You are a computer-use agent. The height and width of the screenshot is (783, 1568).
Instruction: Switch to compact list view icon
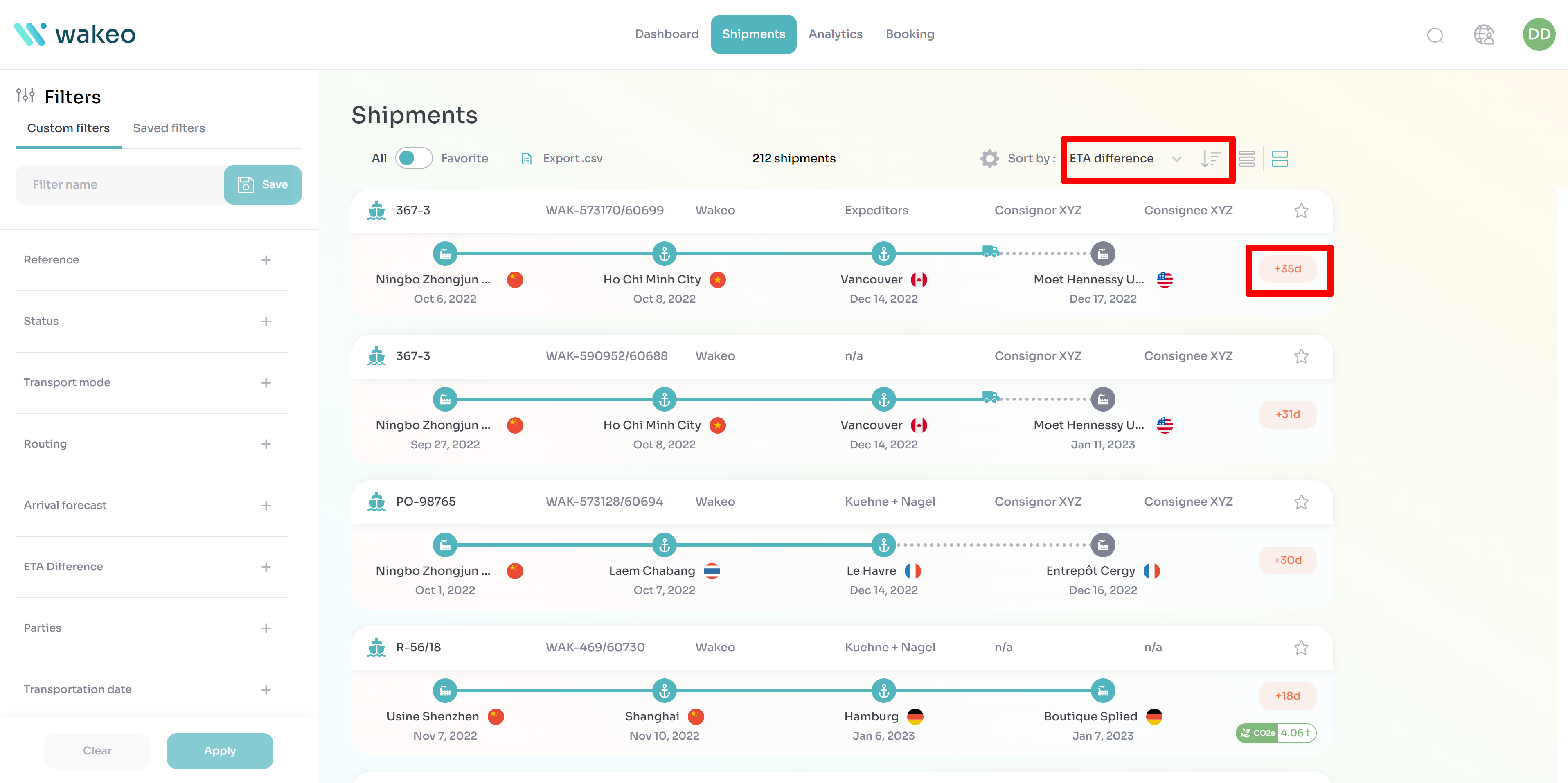pyautogui.click(x=1246, y=159)
